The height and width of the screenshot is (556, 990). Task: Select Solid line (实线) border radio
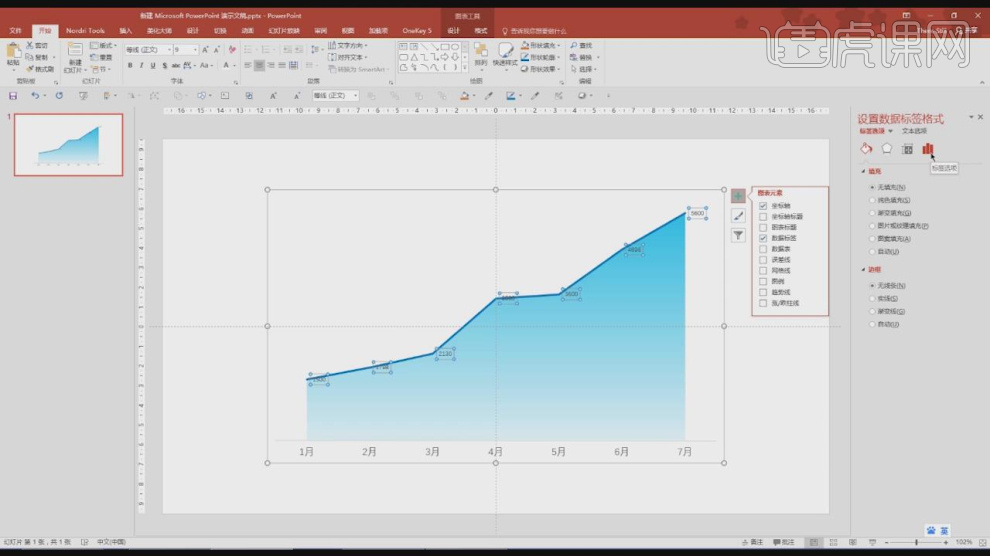click(x=873, y=299)
